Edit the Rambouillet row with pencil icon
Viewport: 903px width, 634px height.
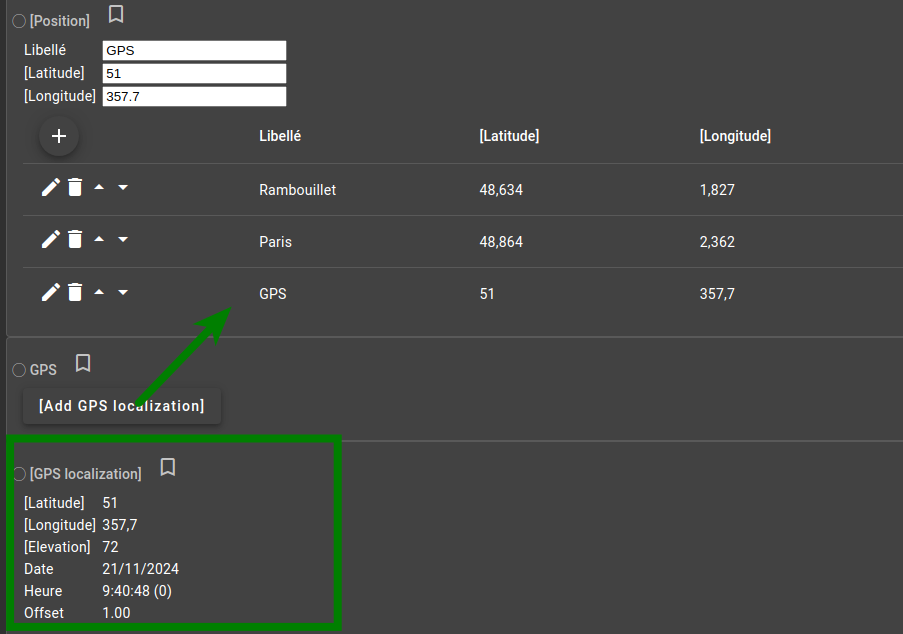(x=51, y=187)
